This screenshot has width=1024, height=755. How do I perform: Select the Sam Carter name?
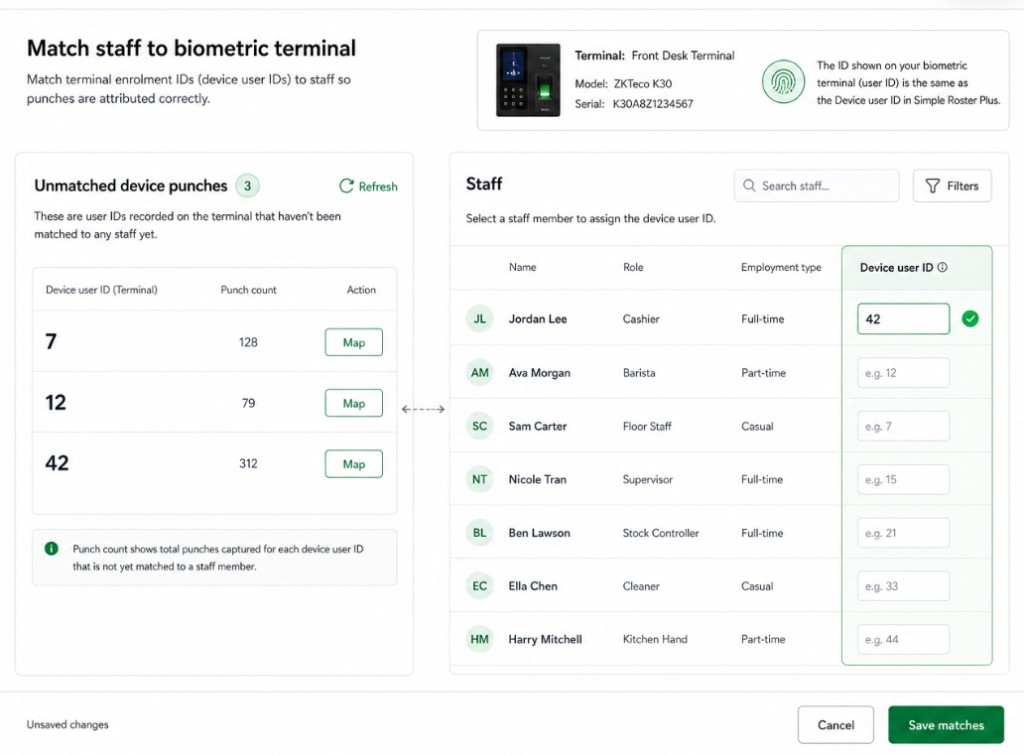(x=537, y=426)
